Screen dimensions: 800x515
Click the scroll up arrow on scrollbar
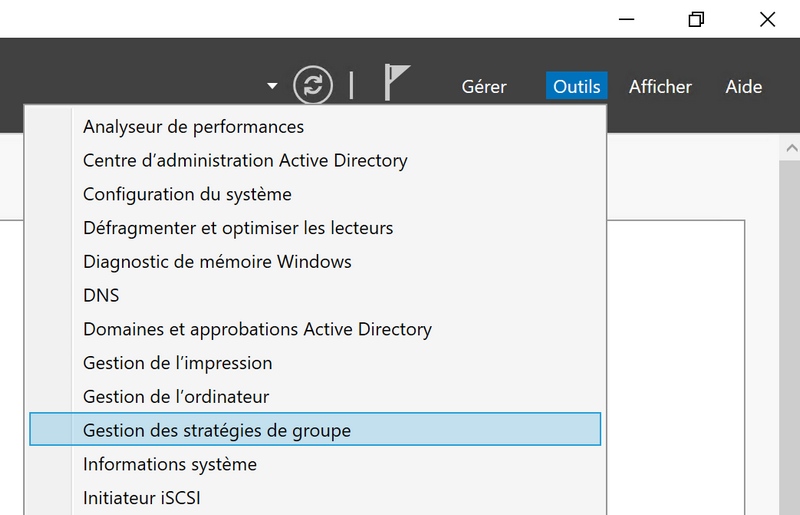pos(789,149)
